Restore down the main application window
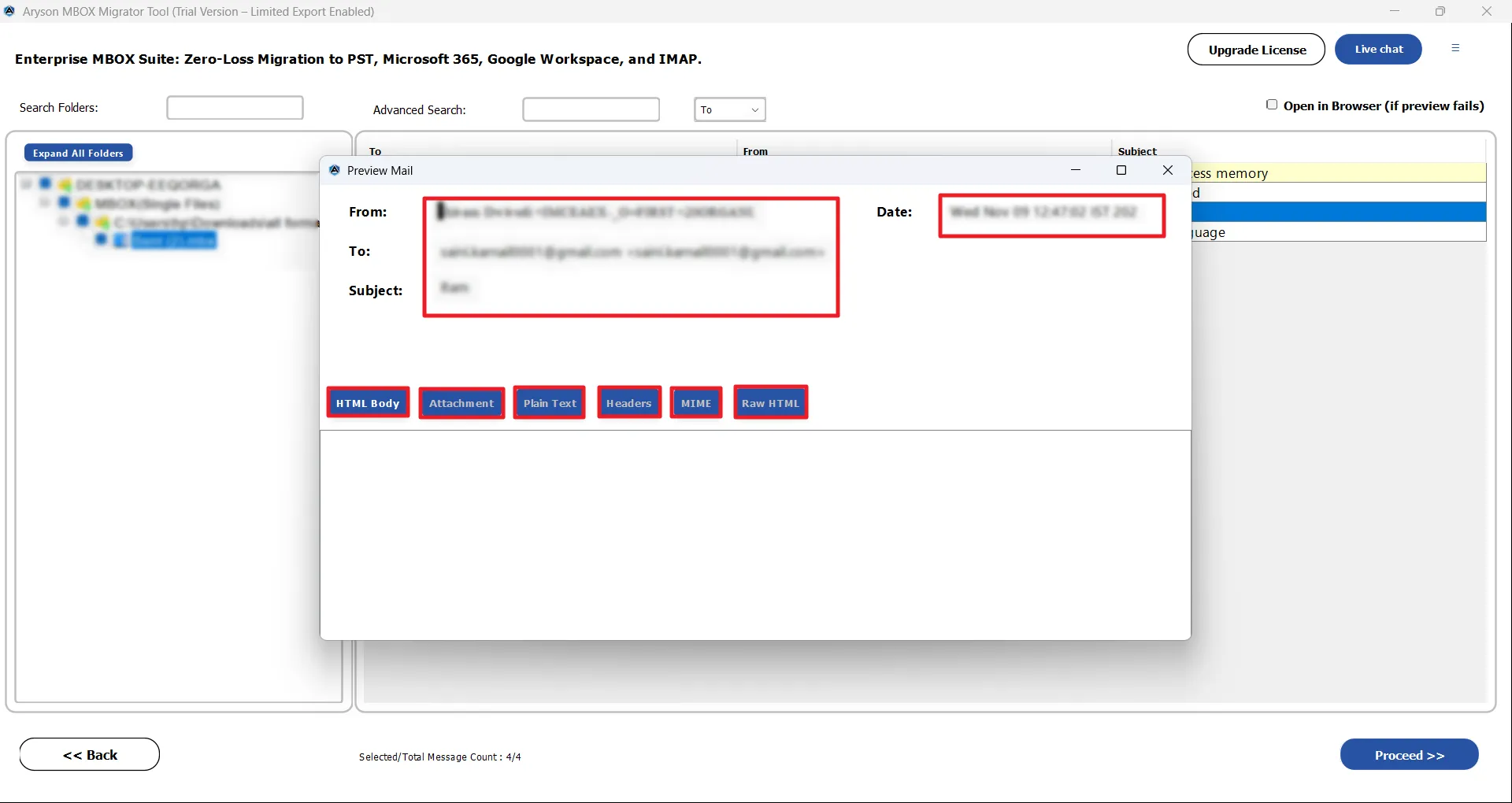The image size is (1512, 803). tap(1440, 11)
